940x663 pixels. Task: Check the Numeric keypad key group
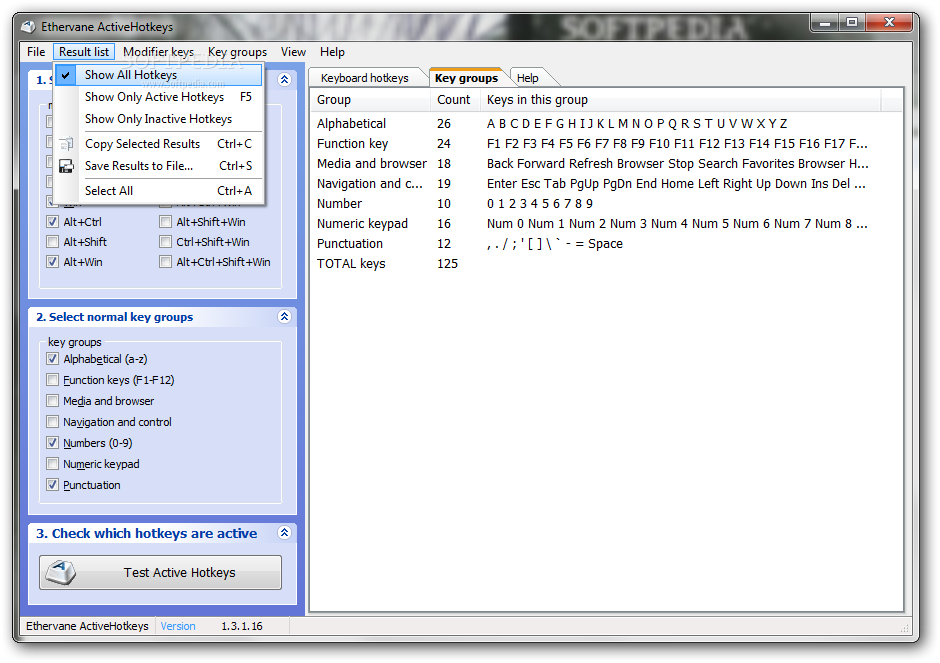coord(53,464)
